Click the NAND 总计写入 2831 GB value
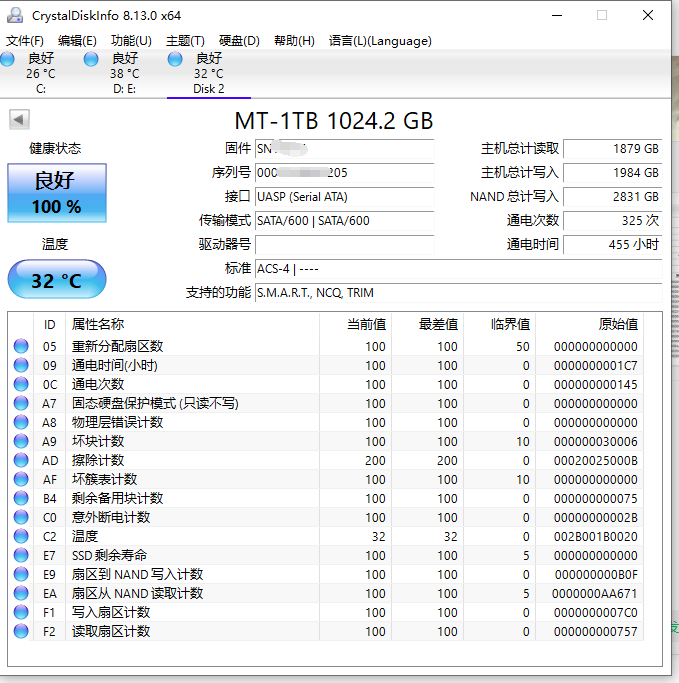 pyautogui.click(x=613, y=197)
